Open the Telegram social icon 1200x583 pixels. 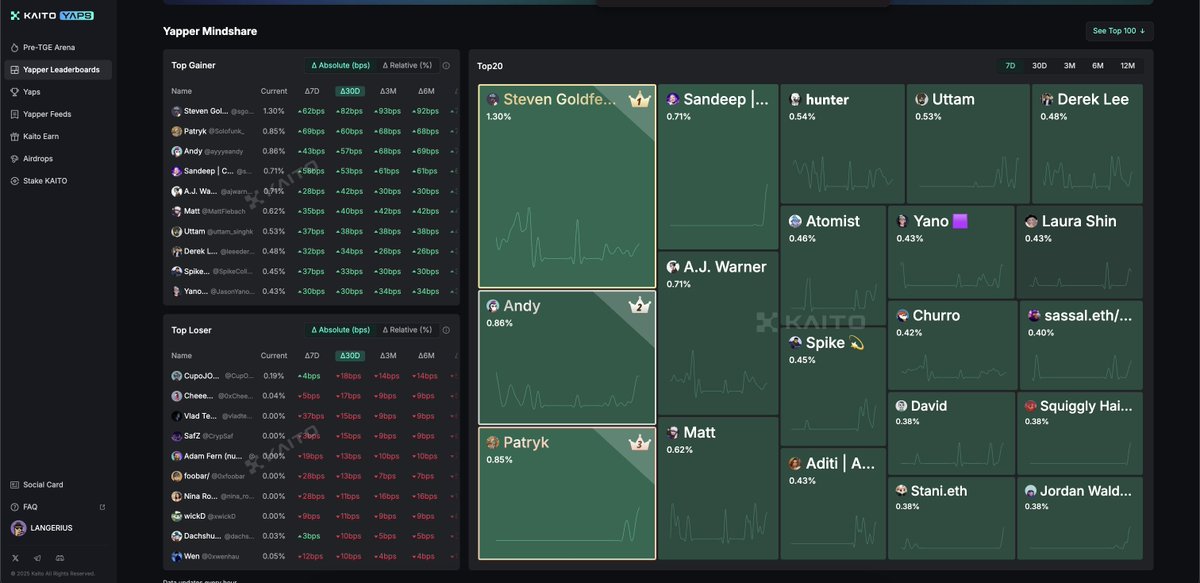(37, 558)
